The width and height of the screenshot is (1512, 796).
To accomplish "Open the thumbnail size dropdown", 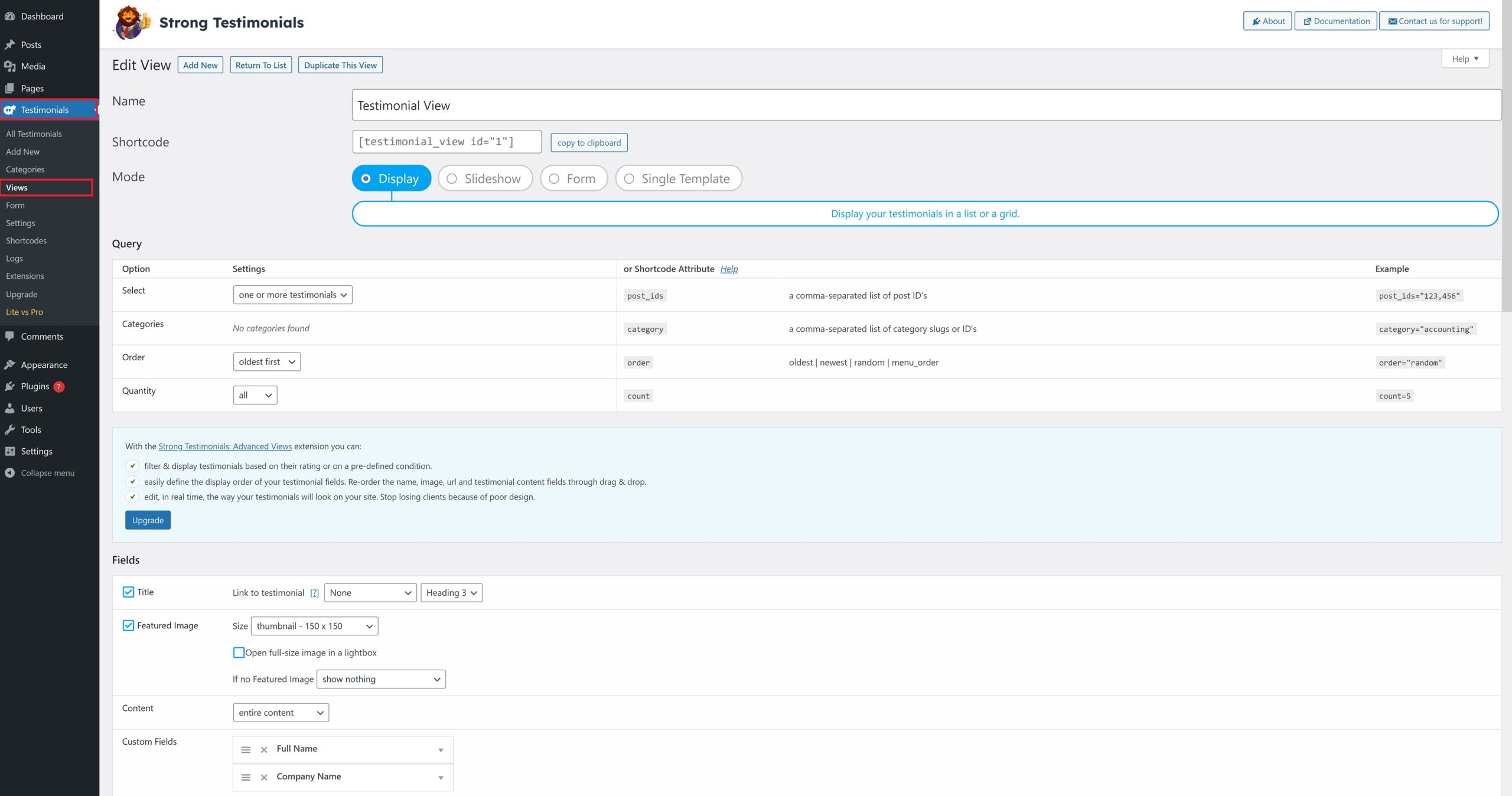I will 314,626.
